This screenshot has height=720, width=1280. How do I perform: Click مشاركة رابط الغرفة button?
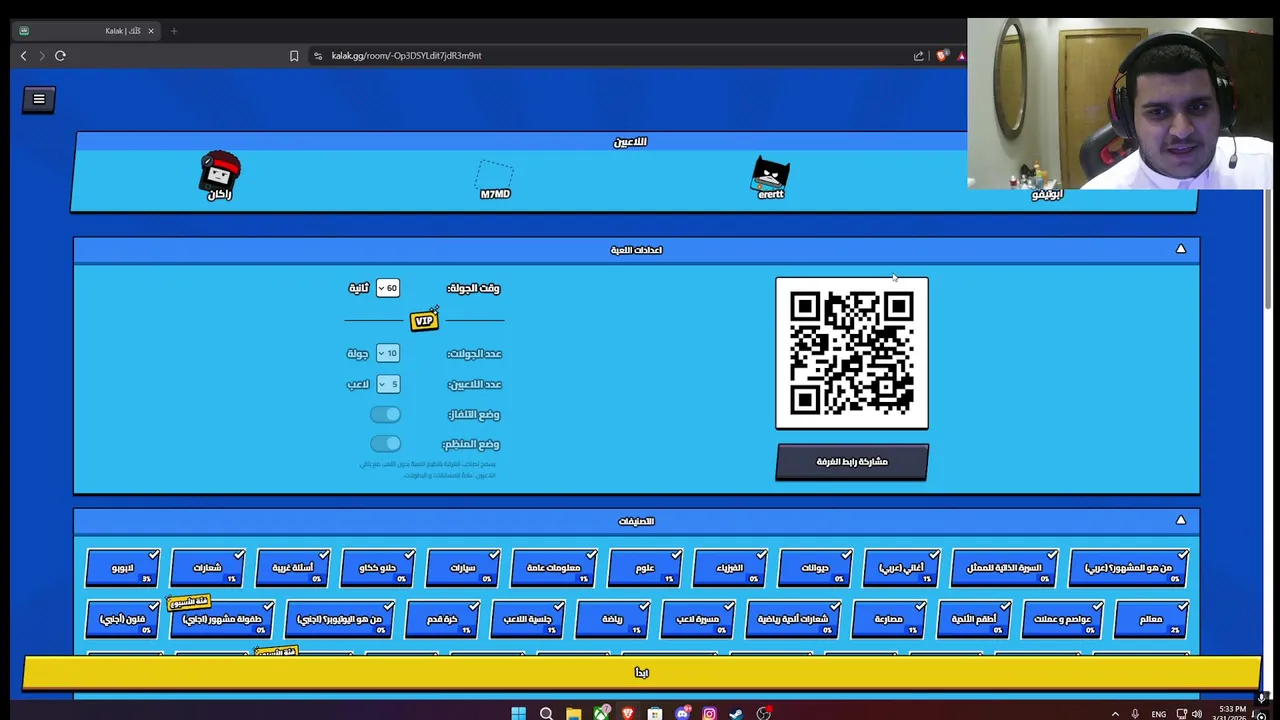852,462
